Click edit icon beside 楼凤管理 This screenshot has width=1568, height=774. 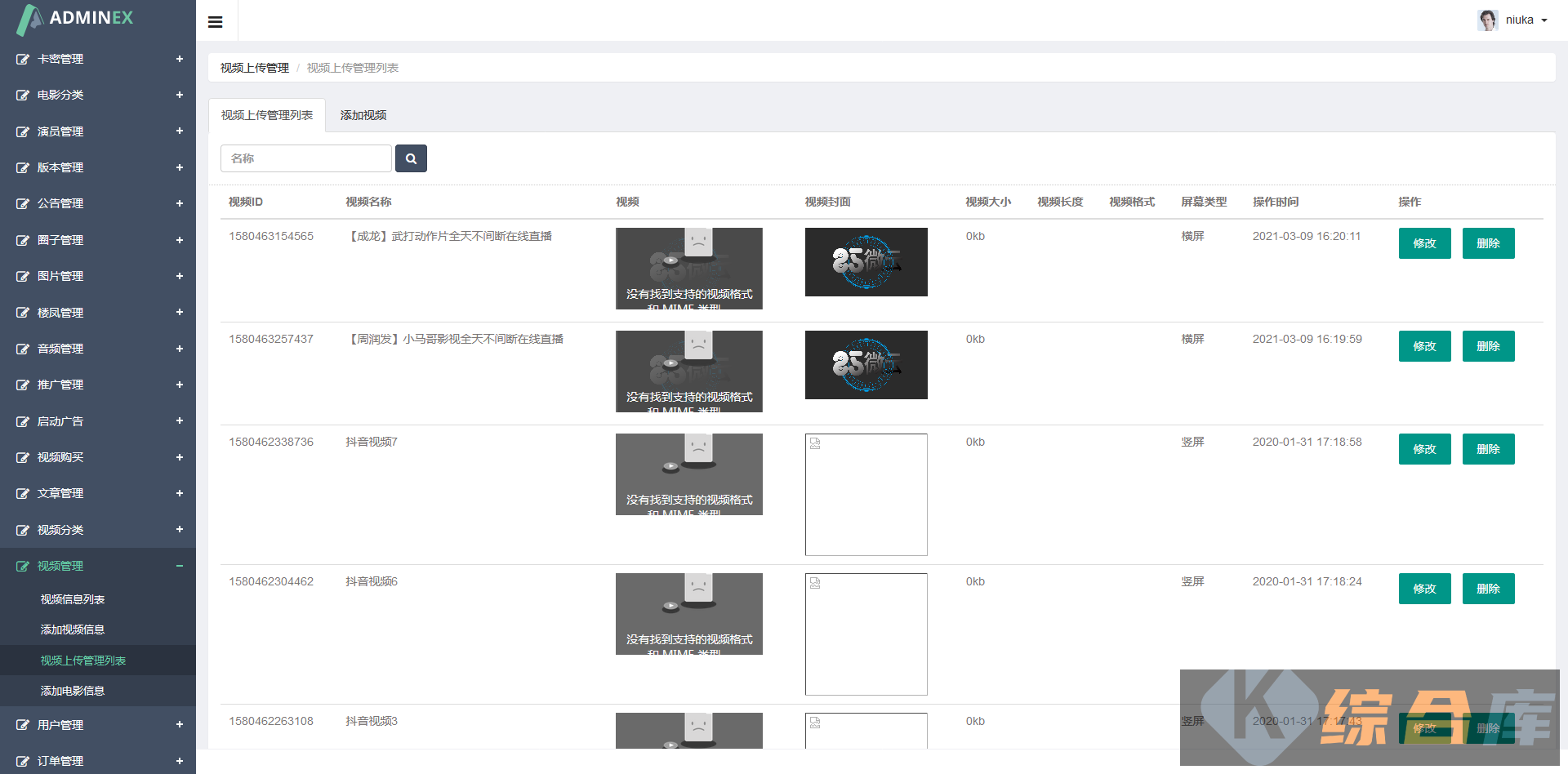click(x=23, y=313)
